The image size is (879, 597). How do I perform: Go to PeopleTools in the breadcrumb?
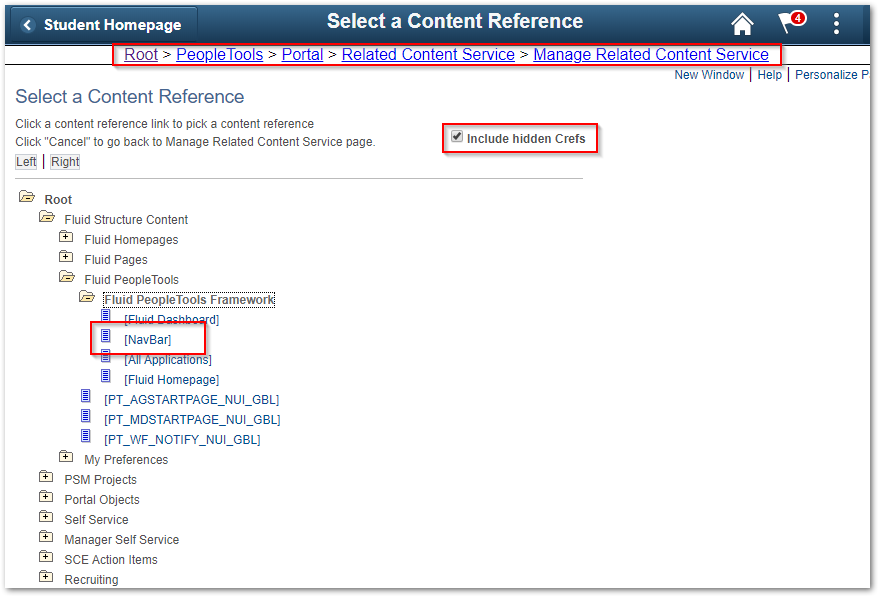219,55
